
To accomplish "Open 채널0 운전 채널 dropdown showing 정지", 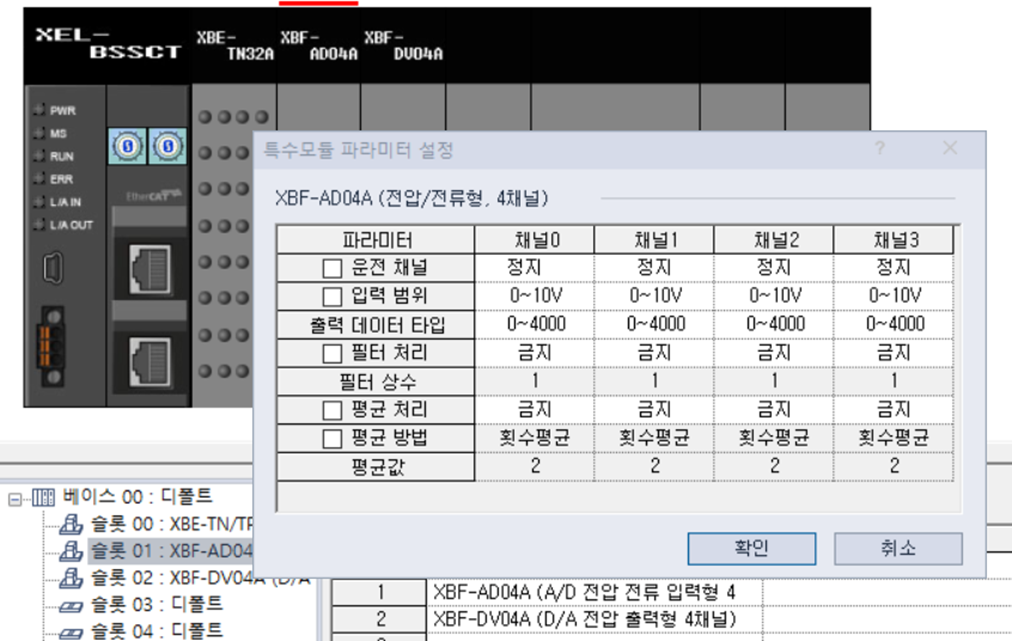I will [x=534, y=268].
